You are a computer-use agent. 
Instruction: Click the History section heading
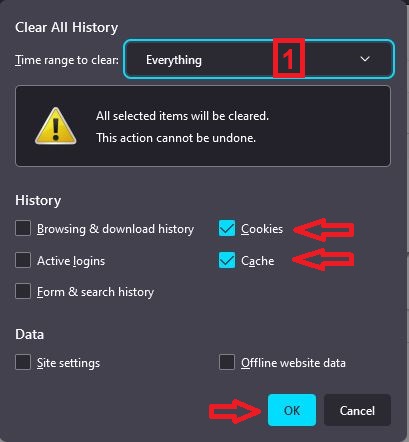tap(38, 201)
